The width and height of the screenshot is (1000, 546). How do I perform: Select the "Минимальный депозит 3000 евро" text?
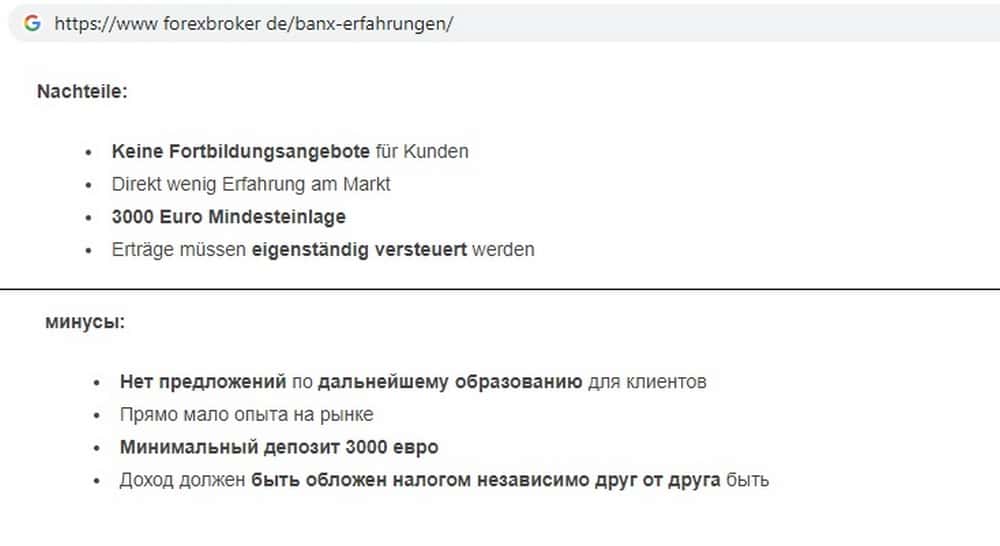click(279, 447)
